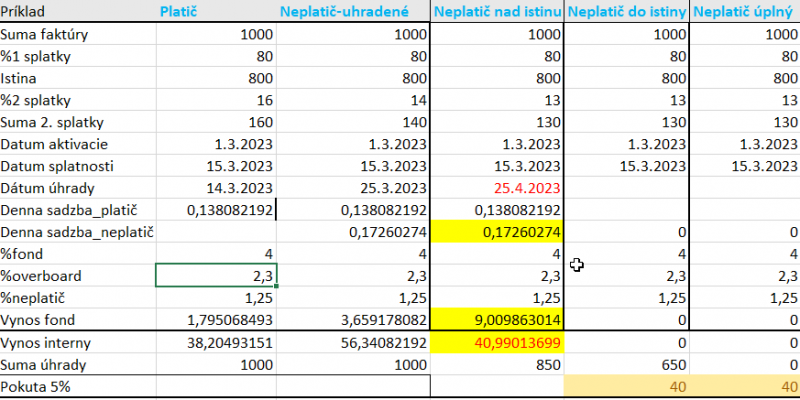This screenshot has height=400, width=800.
Task: Click the "Neplatič do istiny" header cell
Action: point(627,11)
